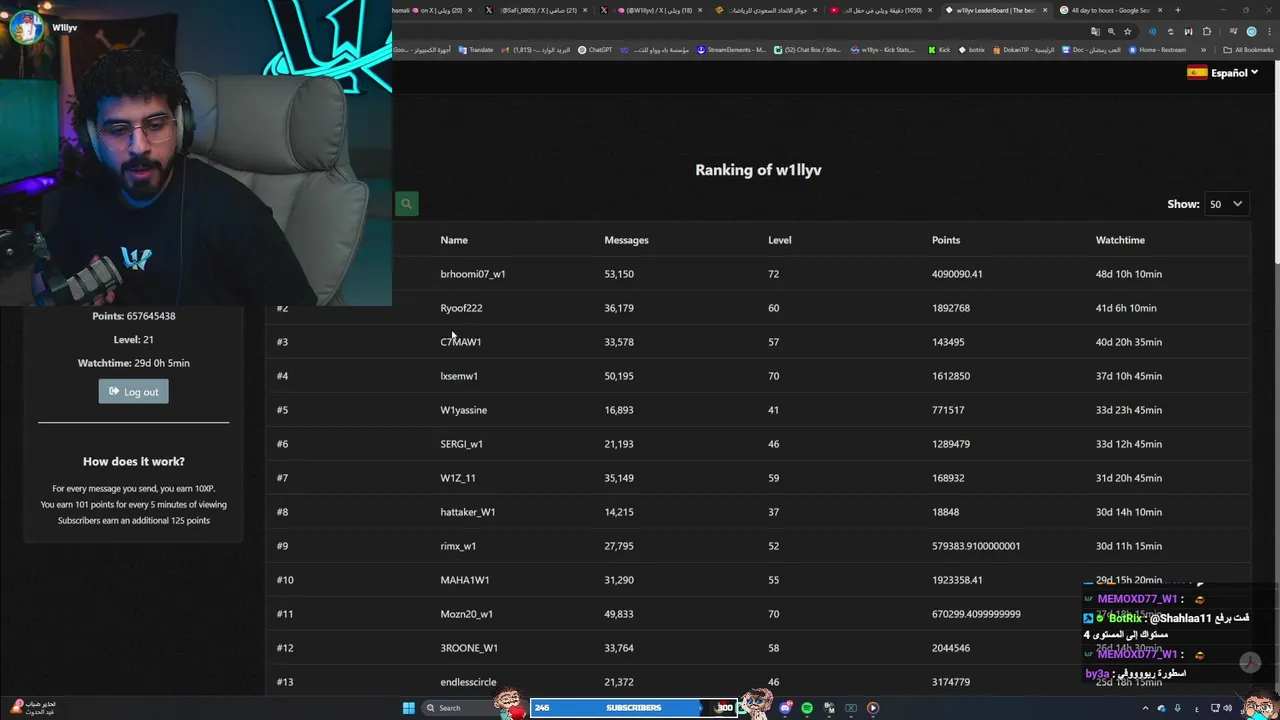1280x720 pixels.
Task: Select the W1yassine row name
Action: (463, 410)
